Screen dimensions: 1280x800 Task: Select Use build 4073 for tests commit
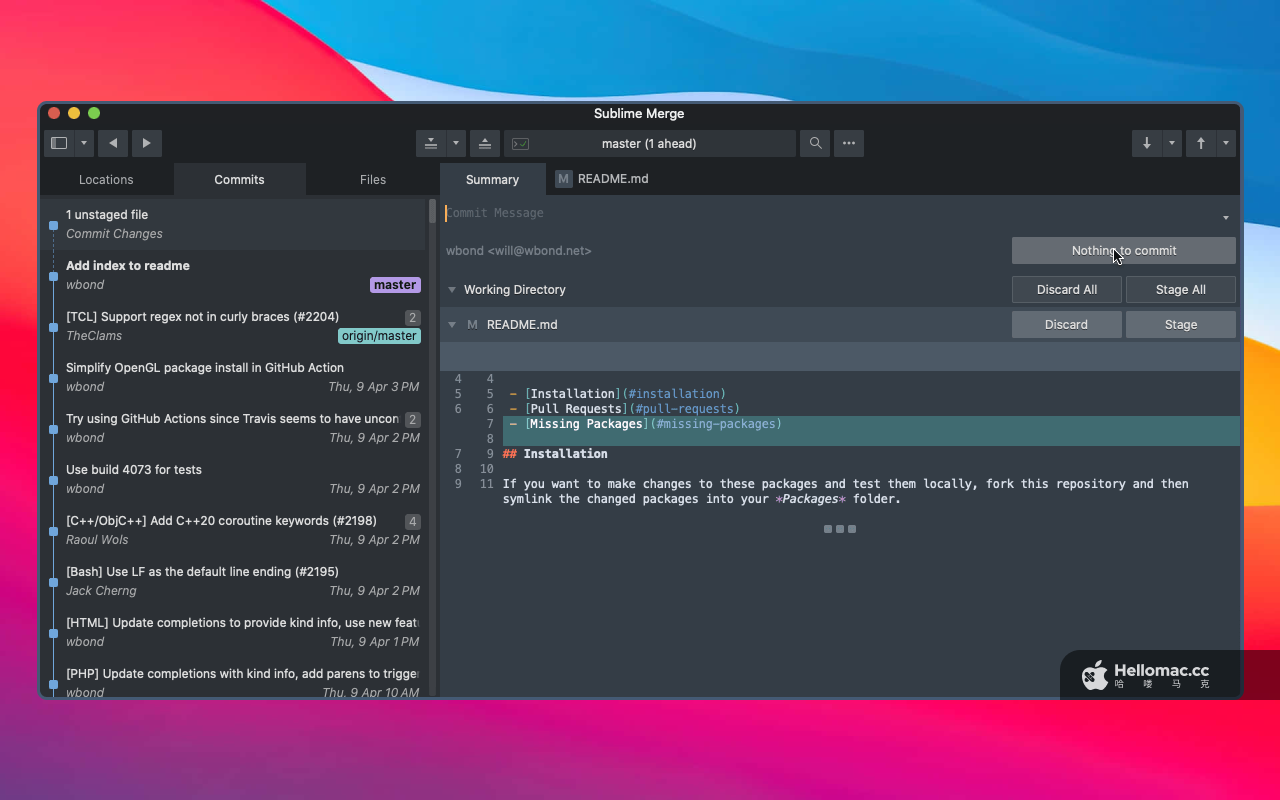234,479
